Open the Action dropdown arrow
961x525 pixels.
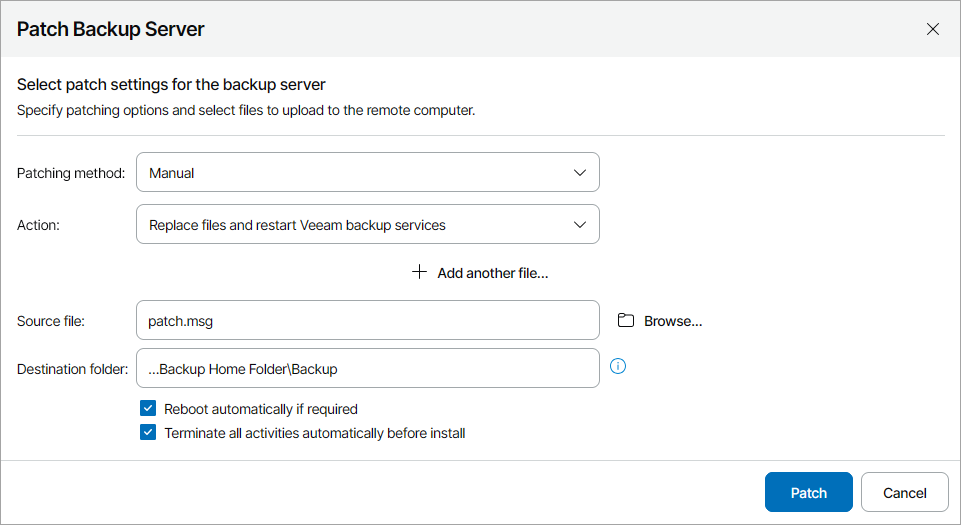(x=580, y=225)
